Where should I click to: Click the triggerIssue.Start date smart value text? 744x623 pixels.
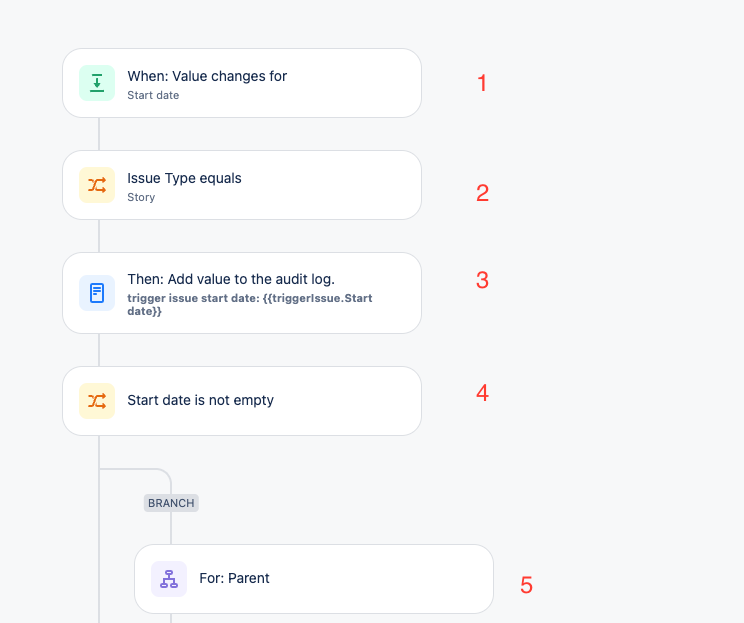click(x=250, y=305)
